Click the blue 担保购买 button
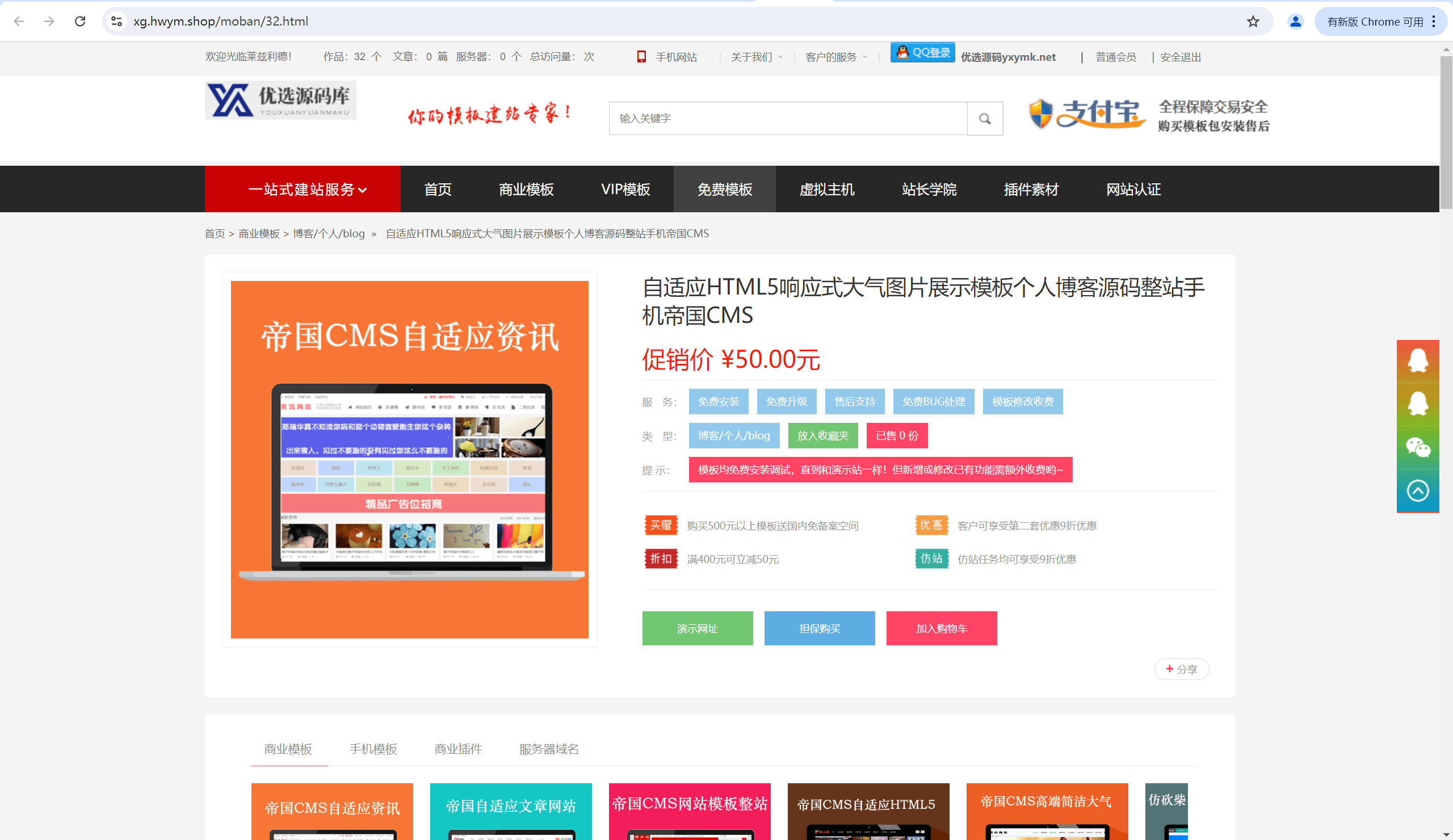Screen dimensions: 1453x840 [820, 628]
